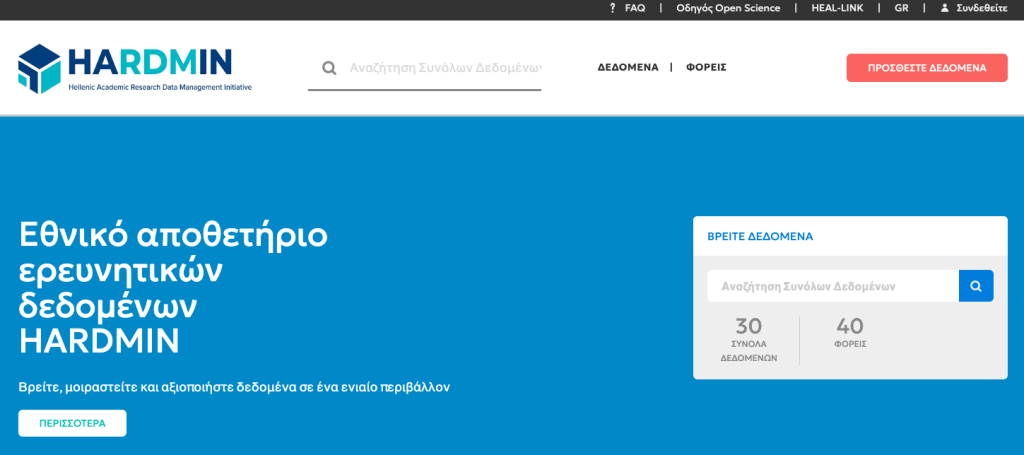
Task: Open the FAQ page link
Action: pos(635,8)
